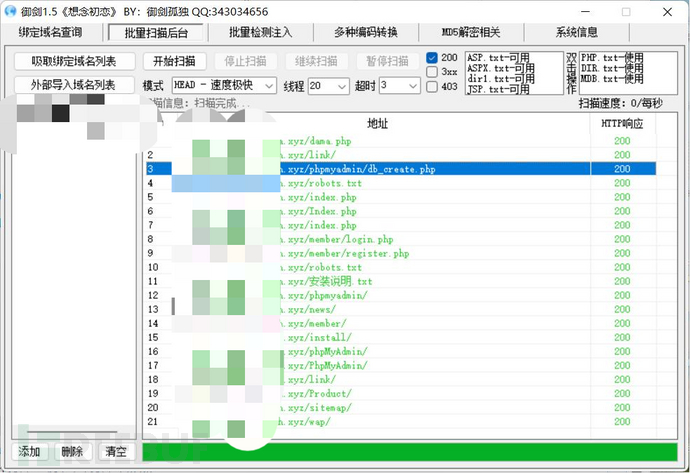The width and height of the screenshot is (690, 473).
Task: Select the news/ result row
Action: pyautogui.click(x=401, y=309)
